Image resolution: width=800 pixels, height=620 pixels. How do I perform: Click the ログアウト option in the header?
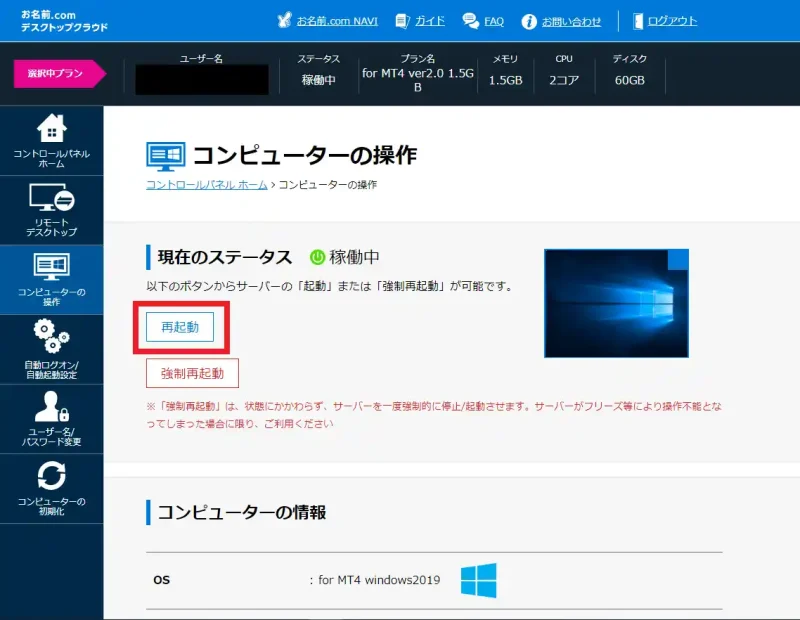[x=668, y=20]
